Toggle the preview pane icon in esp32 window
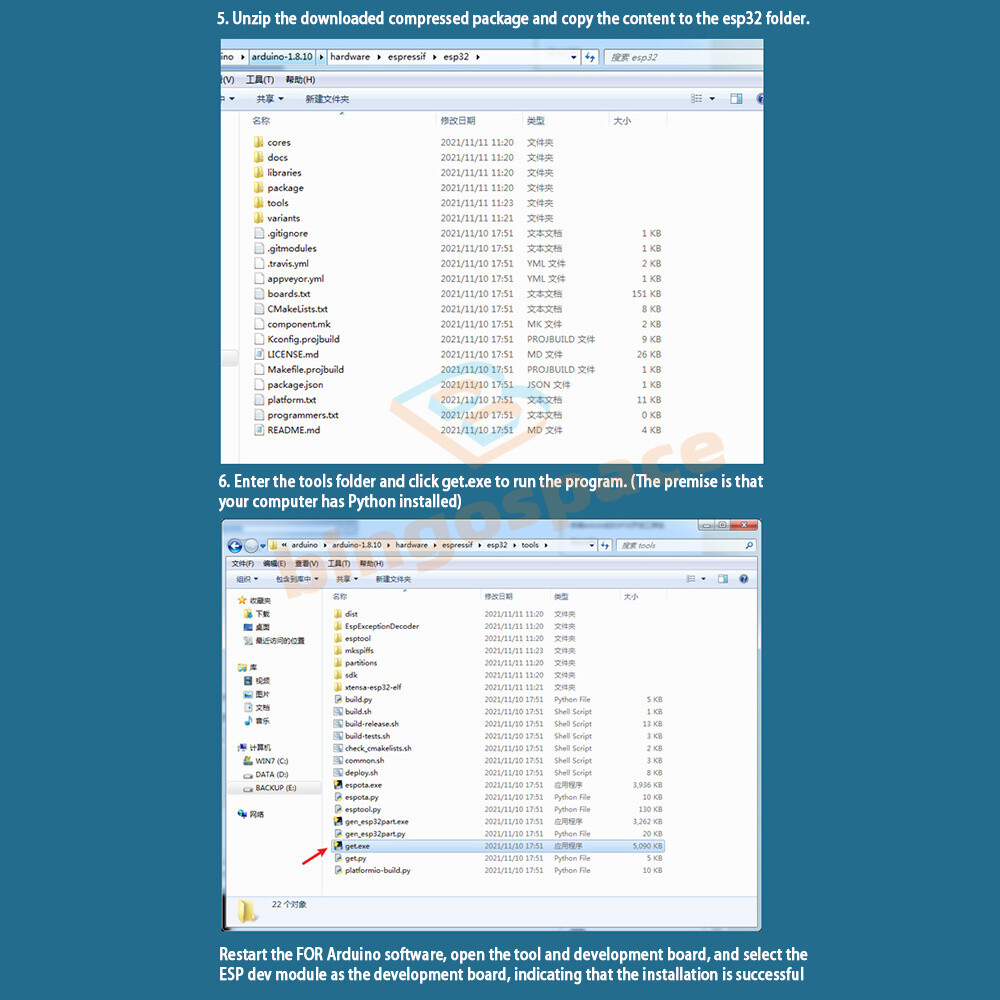Screen dimensions: 1000x1000 (736, 99)
